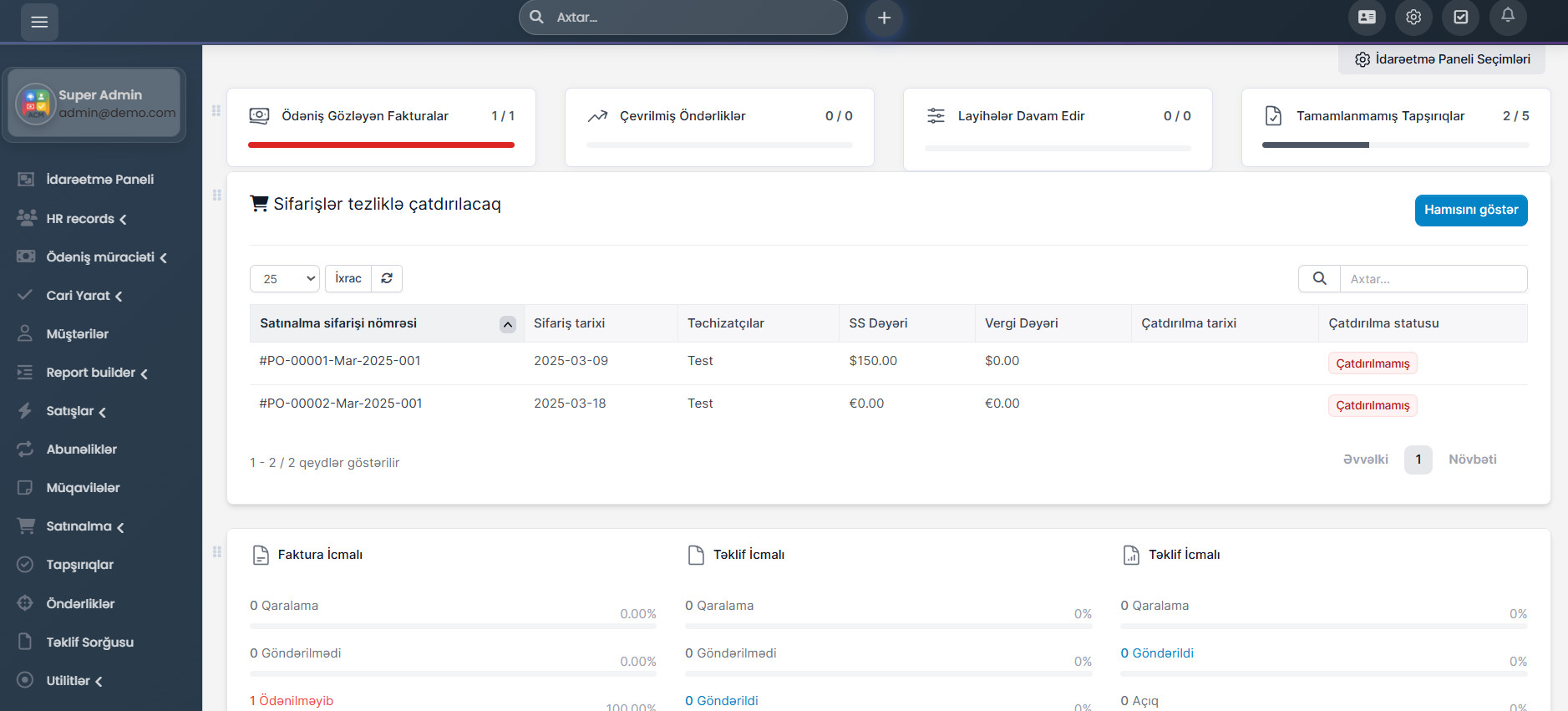Expand the HR records submenu
The width and height of the screenshot is (1568, 711).
pos(80,219)
